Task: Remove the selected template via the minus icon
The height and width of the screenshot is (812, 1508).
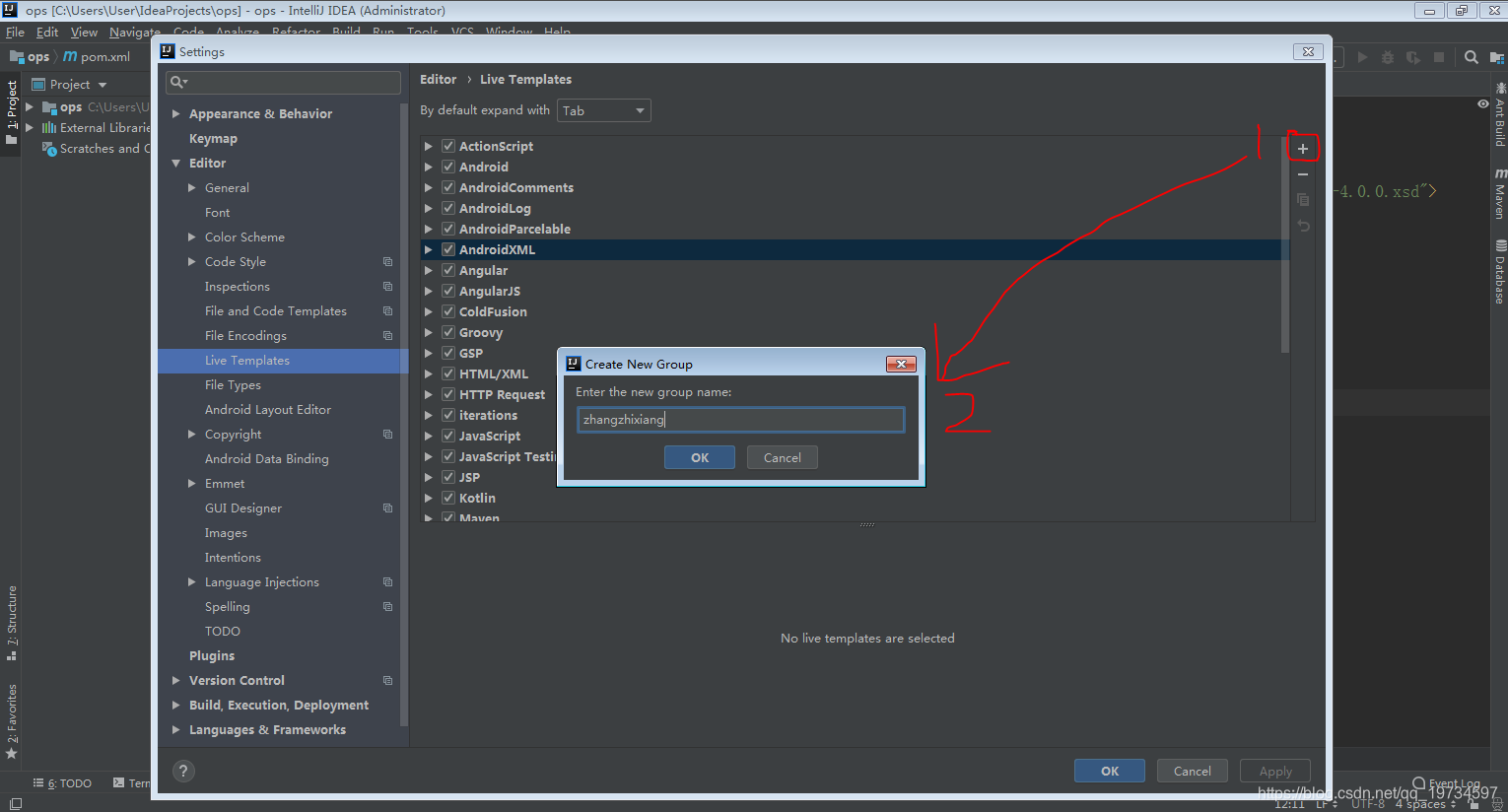Action: tap(1302, 174)
